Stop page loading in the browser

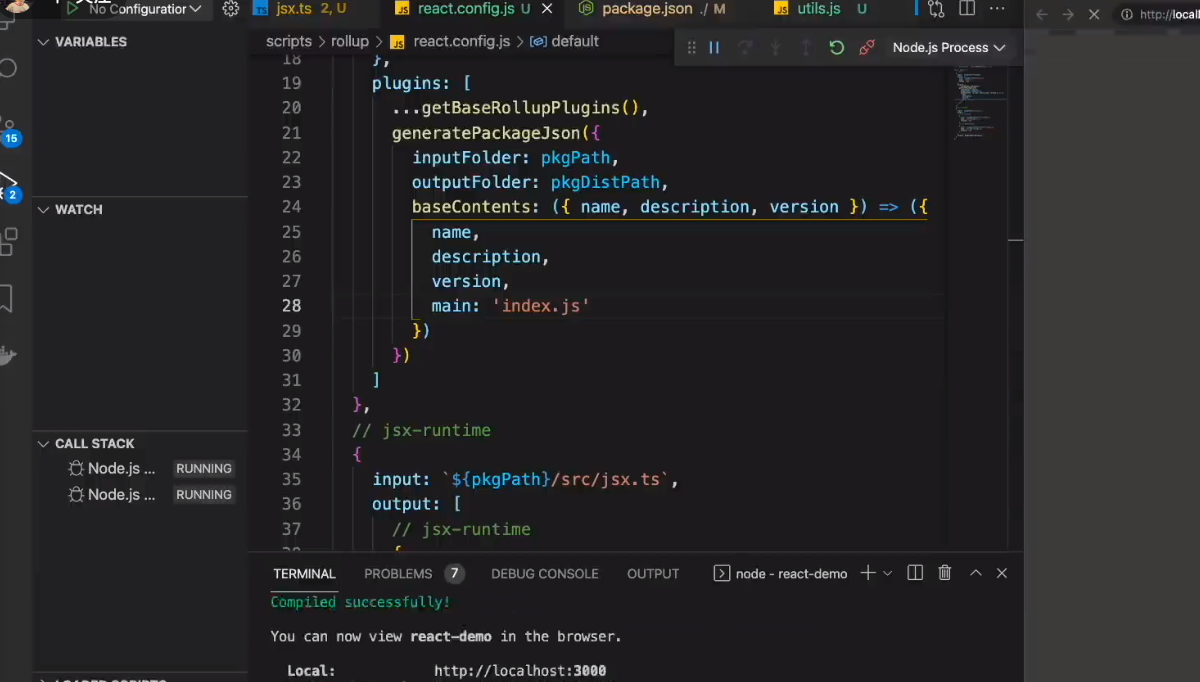click(1094, 15)
